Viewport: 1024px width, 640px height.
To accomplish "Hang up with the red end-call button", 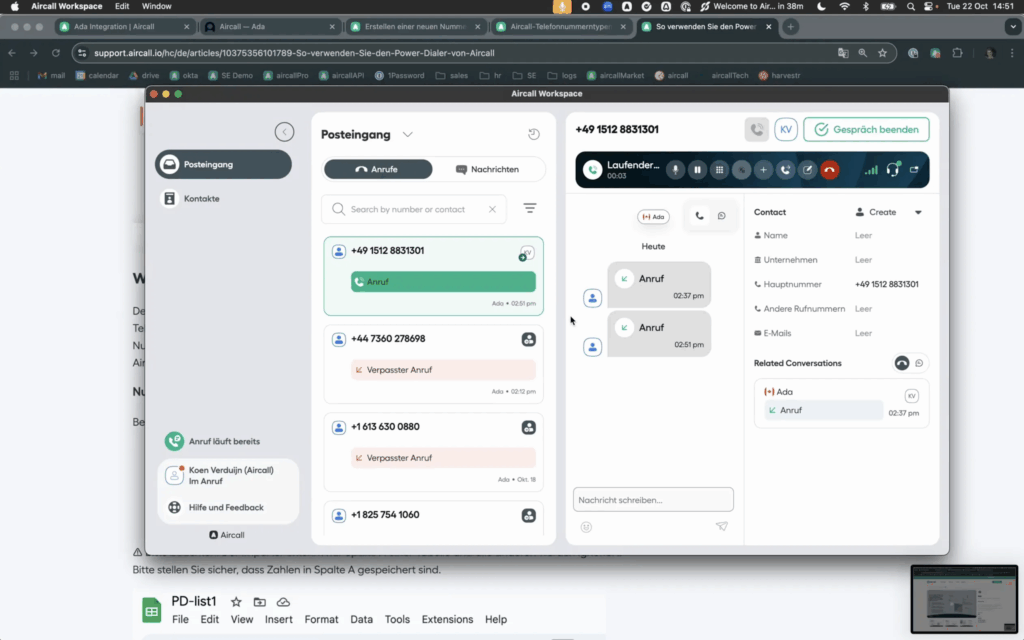I will point(829,170).
